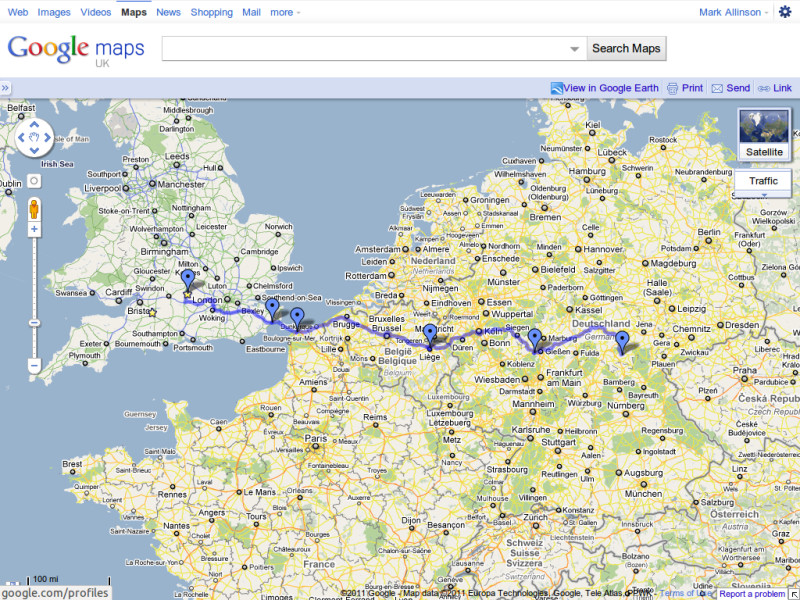Click the Manchester label on the map
This screenshot has width=800, height=600.
tap(181, 184)
